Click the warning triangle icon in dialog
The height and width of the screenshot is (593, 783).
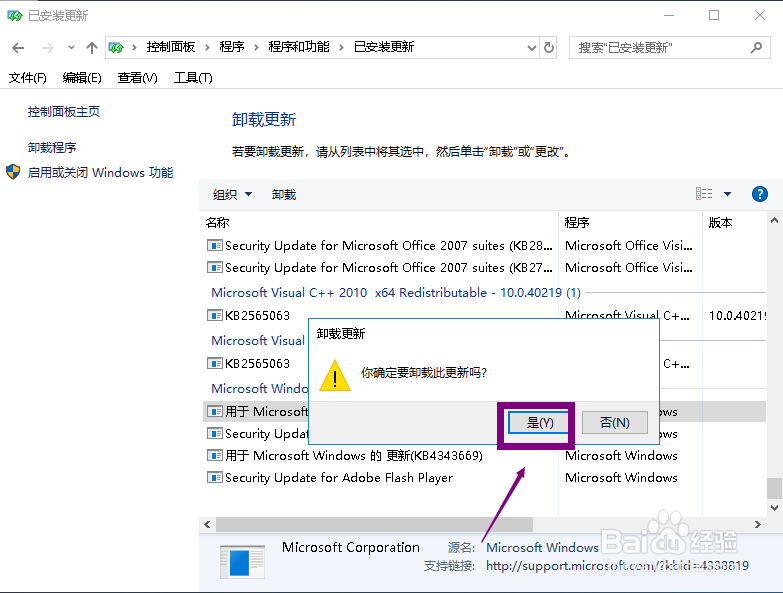(x=335, y=375)
